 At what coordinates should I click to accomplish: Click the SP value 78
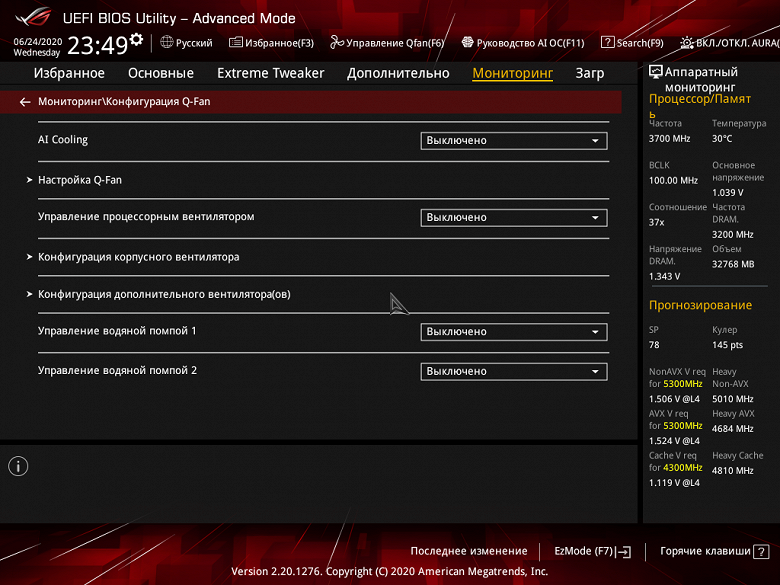pyautogui.click(x=654, y=345)
